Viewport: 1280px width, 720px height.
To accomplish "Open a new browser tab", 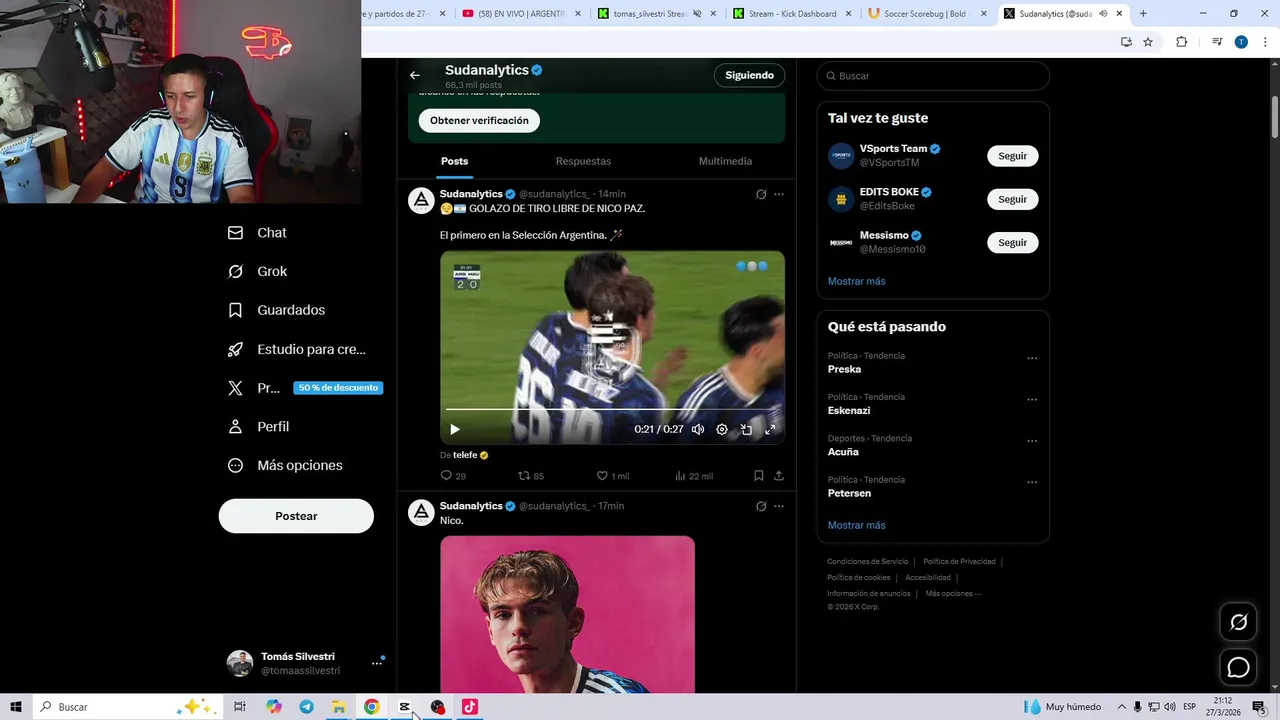I will (1143, 14).
